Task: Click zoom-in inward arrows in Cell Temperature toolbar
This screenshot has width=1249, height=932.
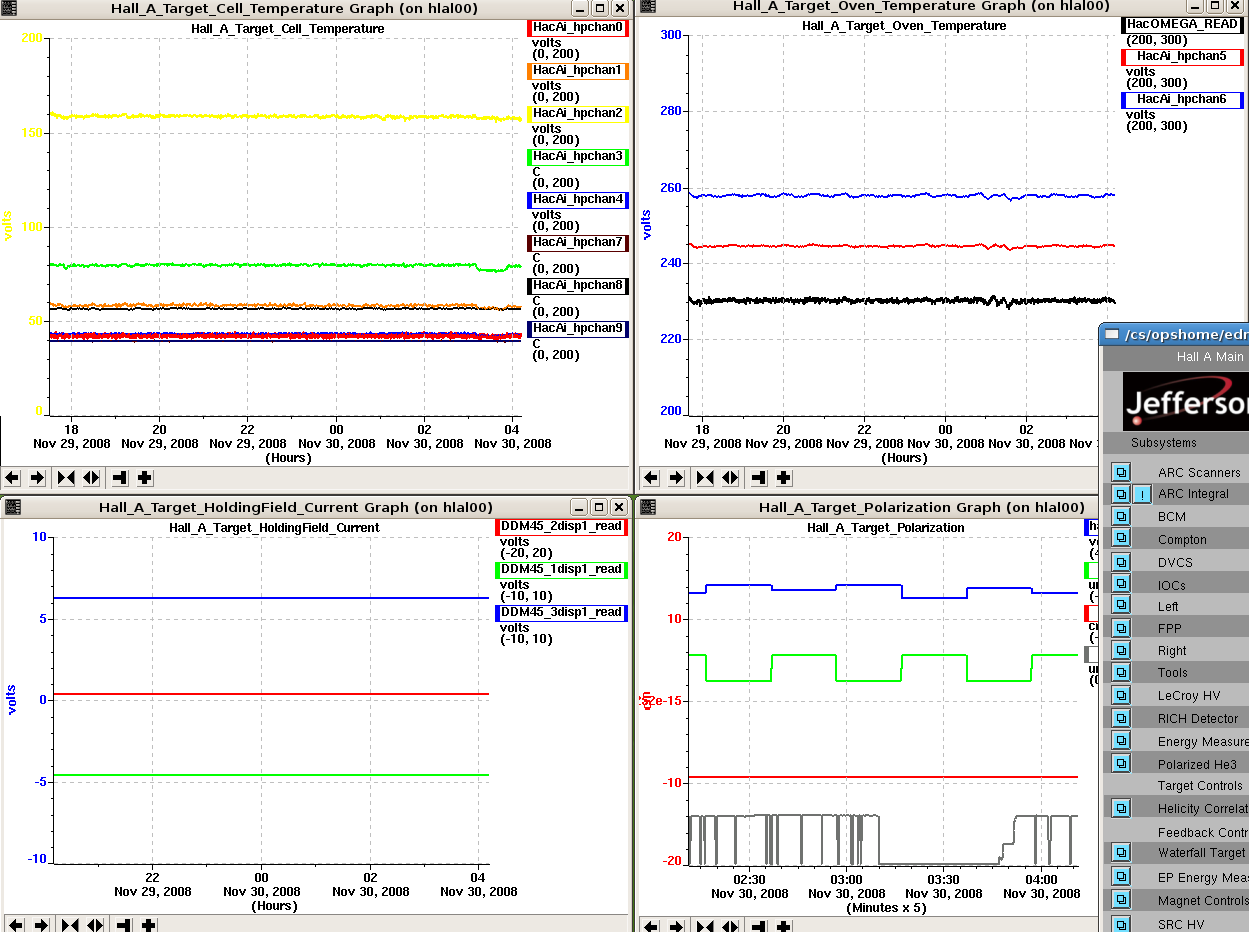Action: click(x=66, y=478)
